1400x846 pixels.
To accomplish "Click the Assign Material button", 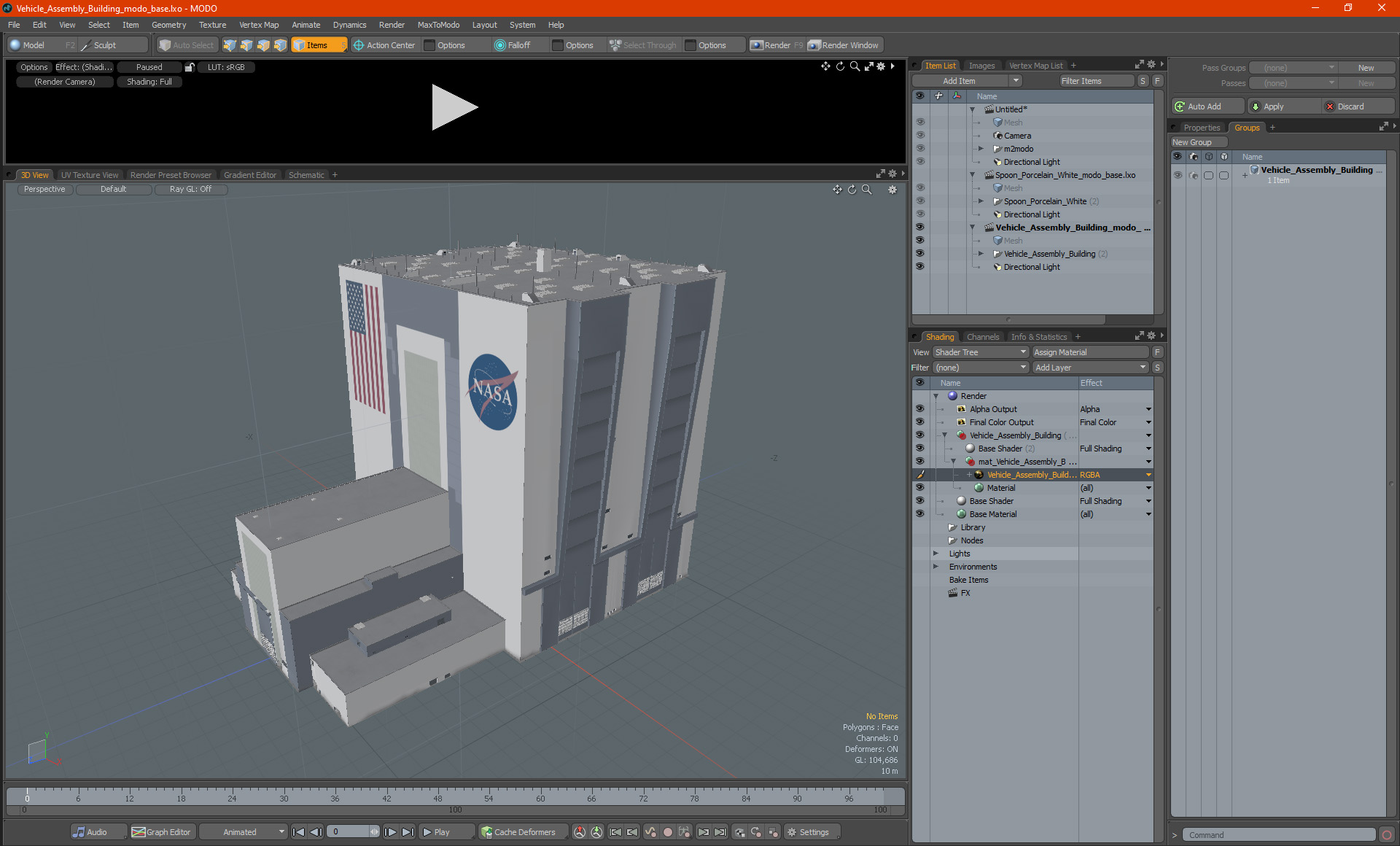I will pyautogui.click(x=1089, y=352).
